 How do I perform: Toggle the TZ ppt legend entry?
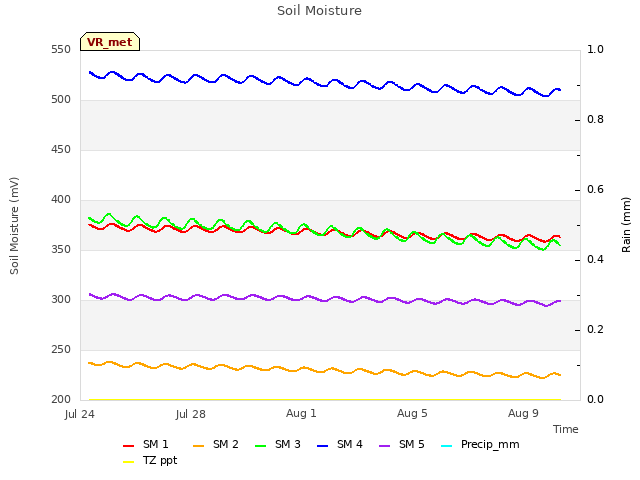tap(150, 461)
